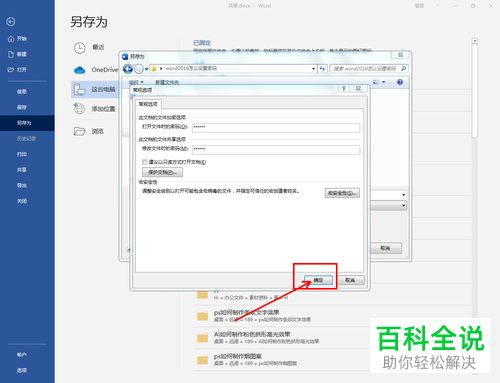Refresh the folder in Save As dialog
The width and height of the screenshot is (500, 383).
322,69
